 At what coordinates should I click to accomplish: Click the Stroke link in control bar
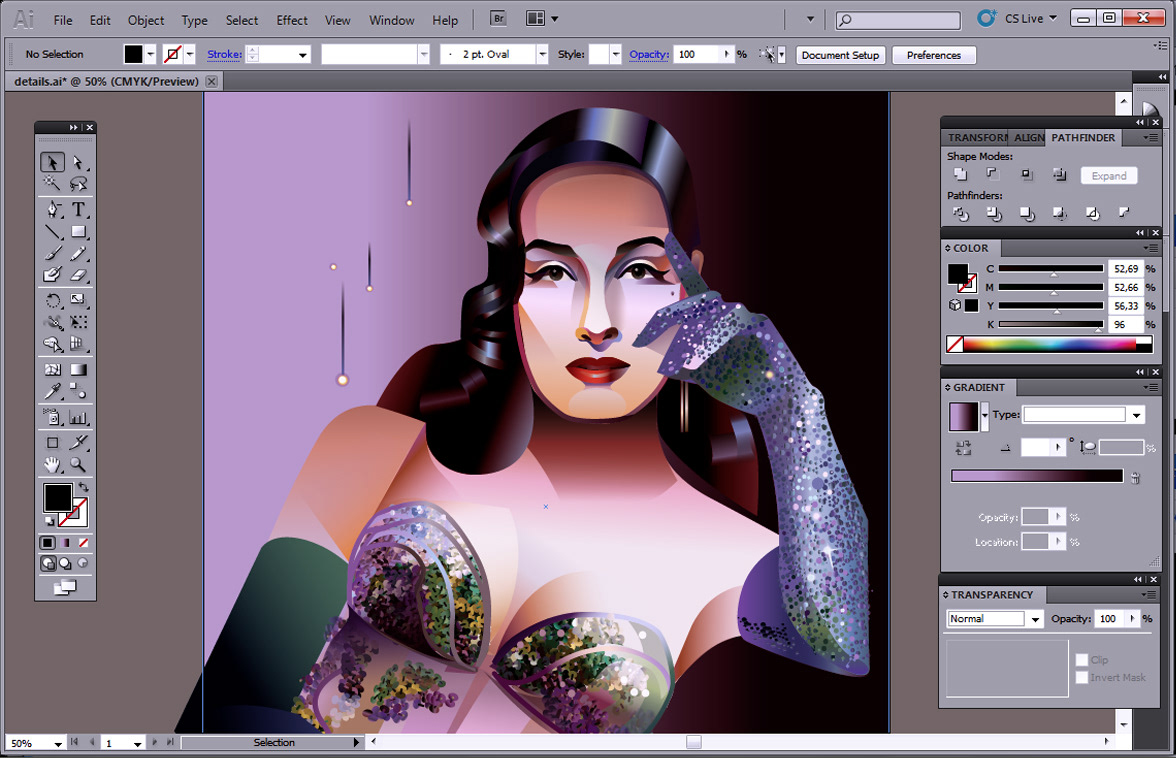point(224,54)
